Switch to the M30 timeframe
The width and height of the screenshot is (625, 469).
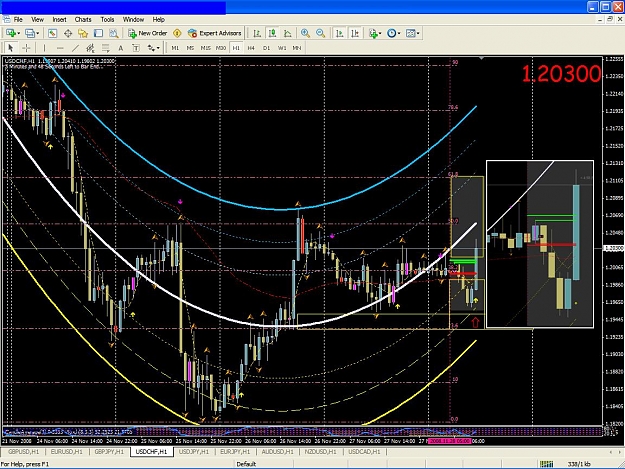coord(221,48)
